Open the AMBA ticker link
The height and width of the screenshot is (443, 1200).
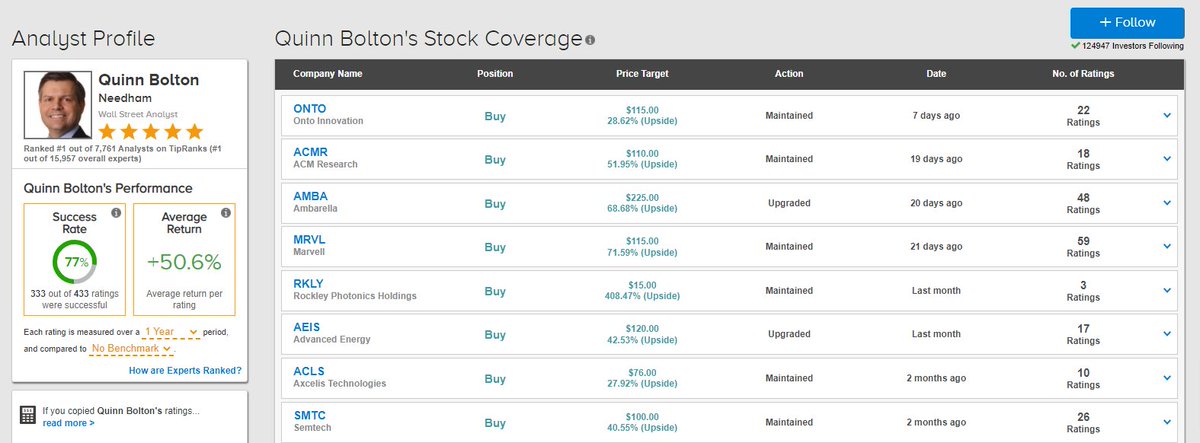pos(311,196)
